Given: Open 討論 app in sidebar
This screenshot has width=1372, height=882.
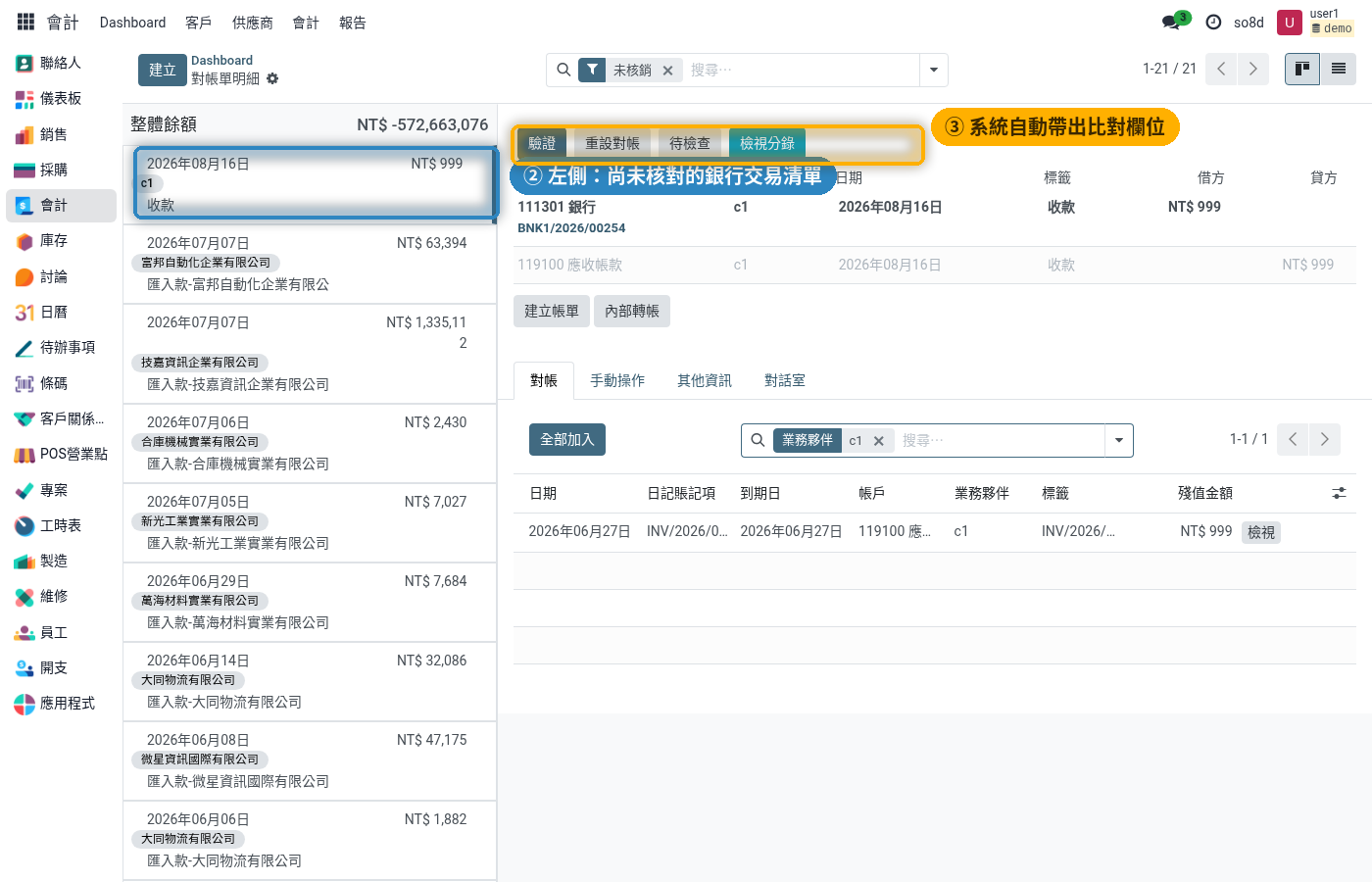Looking at the screenshot, I should coord(61,276).
